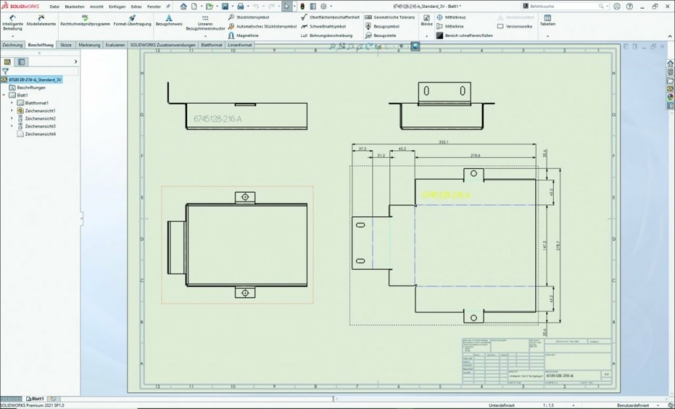Open the Einfügen menu
Image resolution: width=675 pixels, height=409 pixels.
click(117, 6)
